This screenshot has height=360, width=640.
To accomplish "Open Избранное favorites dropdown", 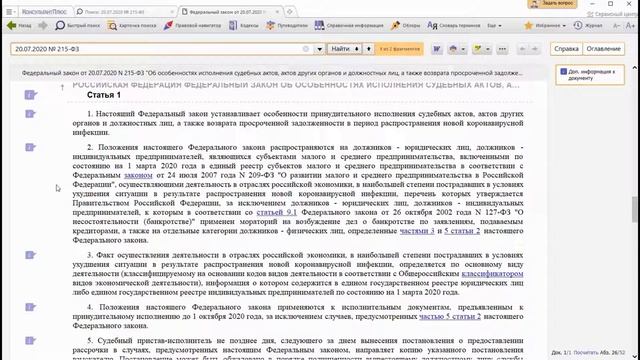I will tap(545, 25).
